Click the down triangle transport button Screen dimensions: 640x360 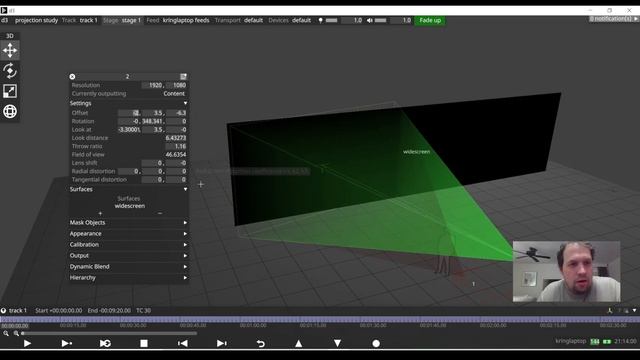coord(338,344)
